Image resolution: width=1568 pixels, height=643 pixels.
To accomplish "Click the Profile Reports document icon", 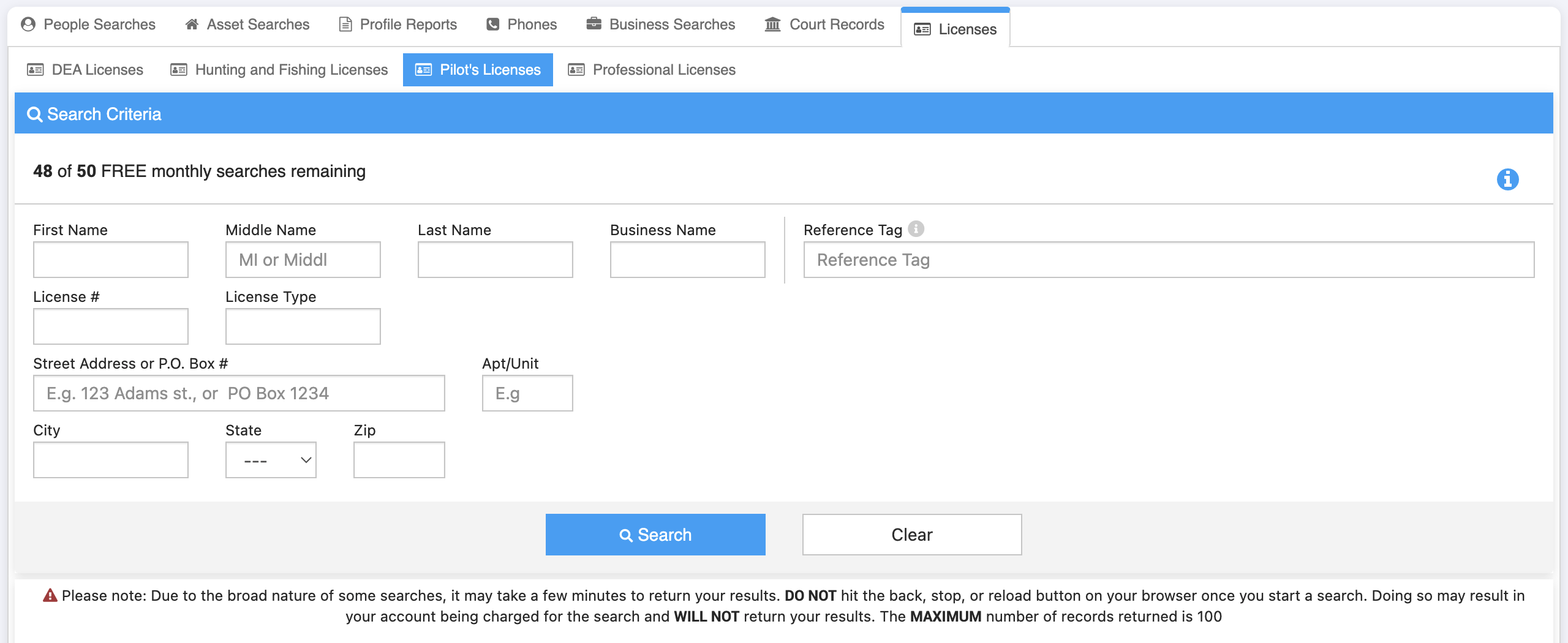I will pyautogui.click(x=345, y=24).
